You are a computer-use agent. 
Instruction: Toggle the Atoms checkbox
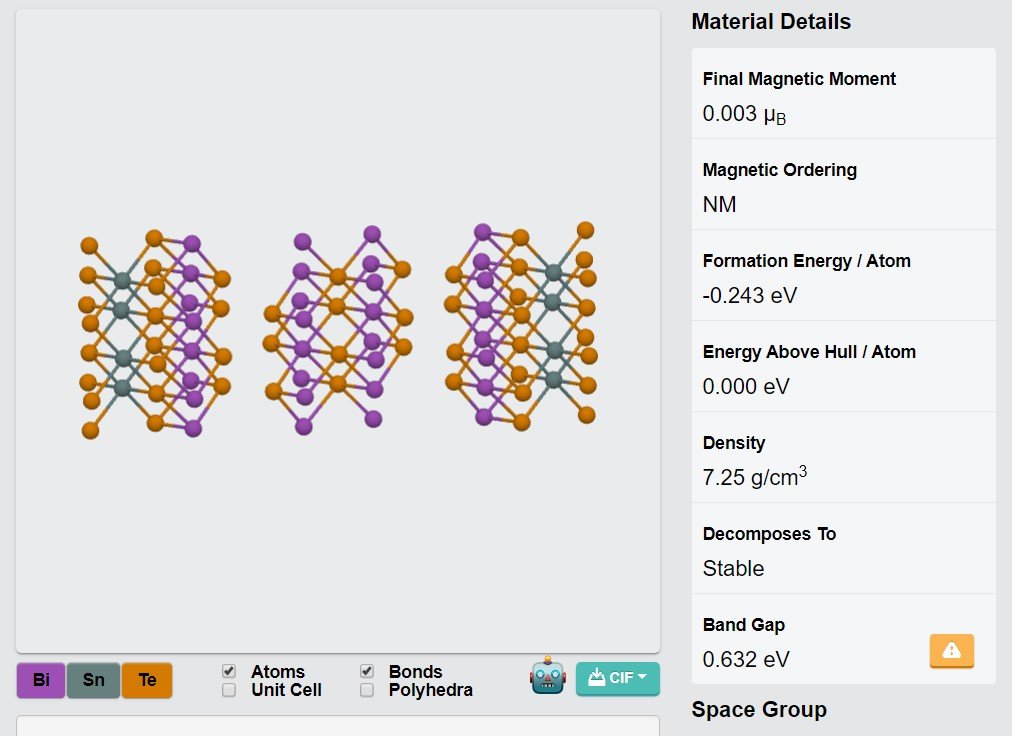pos(228,671)
